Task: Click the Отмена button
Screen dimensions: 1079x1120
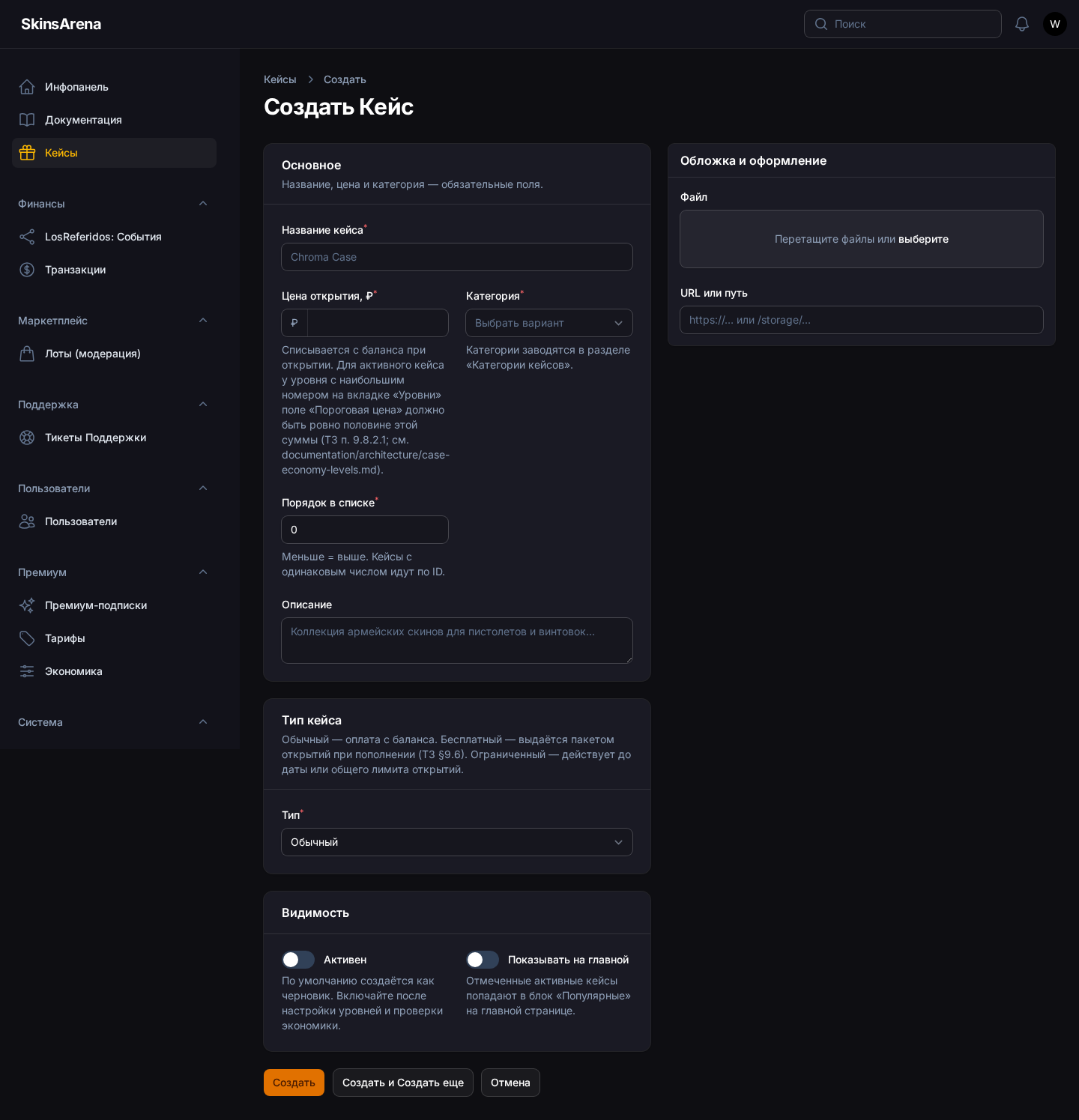Action: click(510, 1083)
